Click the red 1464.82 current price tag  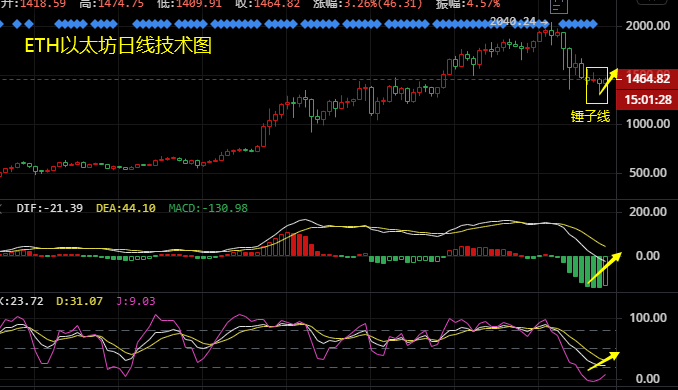click(647, 79)
